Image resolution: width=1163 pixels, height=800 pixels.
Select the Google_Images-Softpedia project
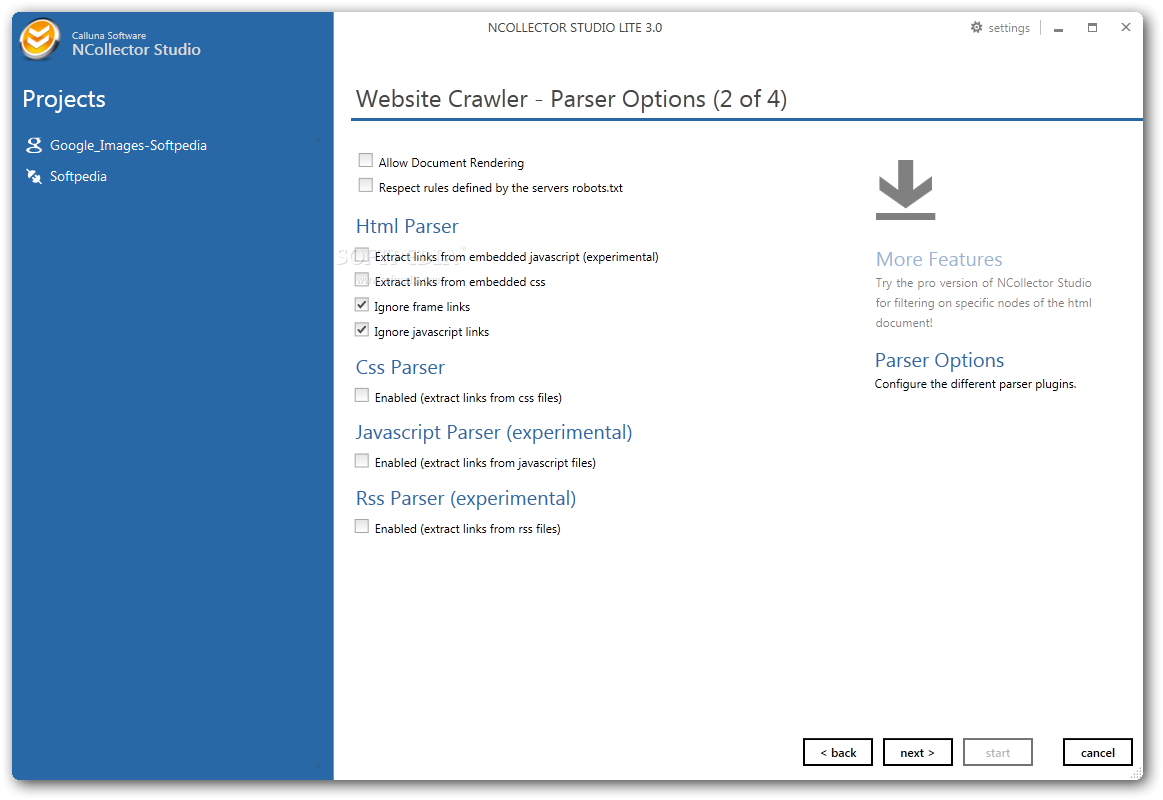tap(128, 145)
